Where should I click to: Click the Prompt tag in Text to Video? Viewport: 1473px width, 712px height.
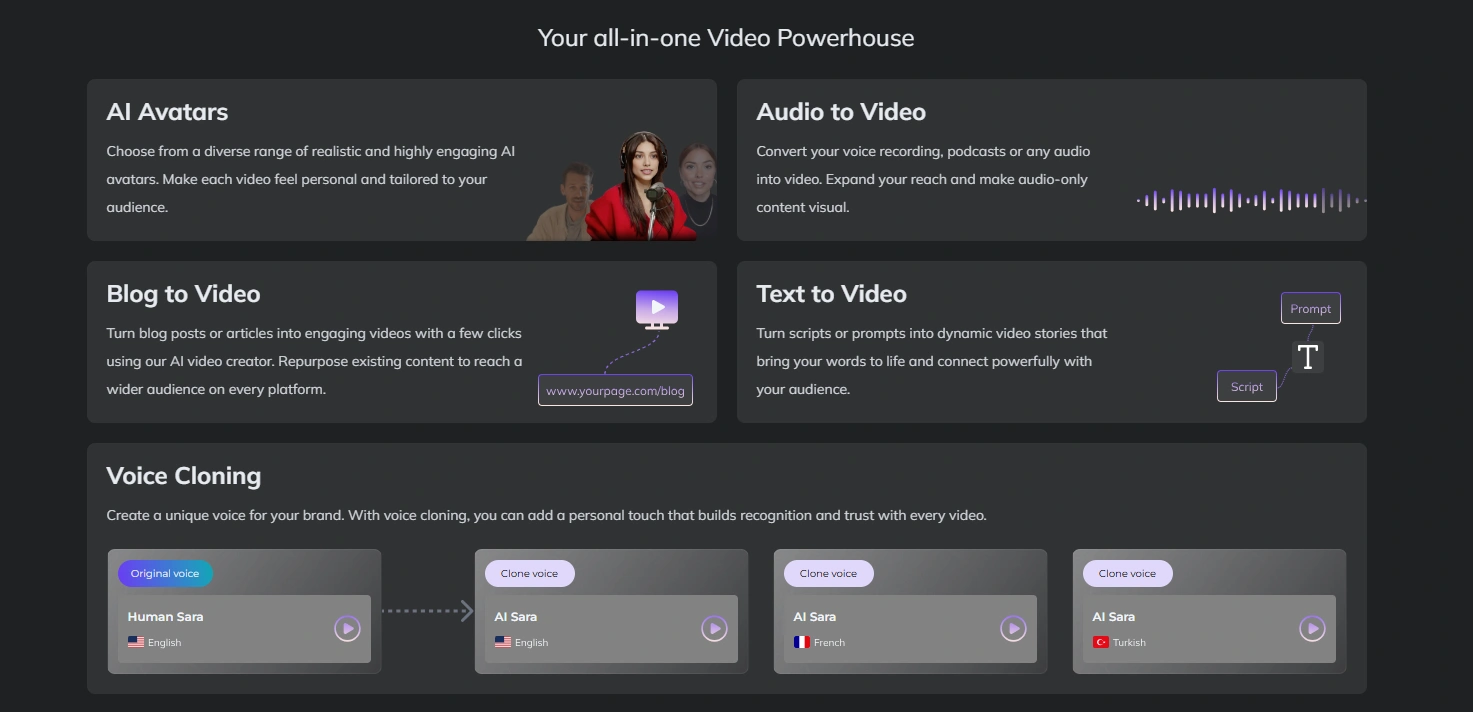pyautogui.click(x=1311, y=308)
